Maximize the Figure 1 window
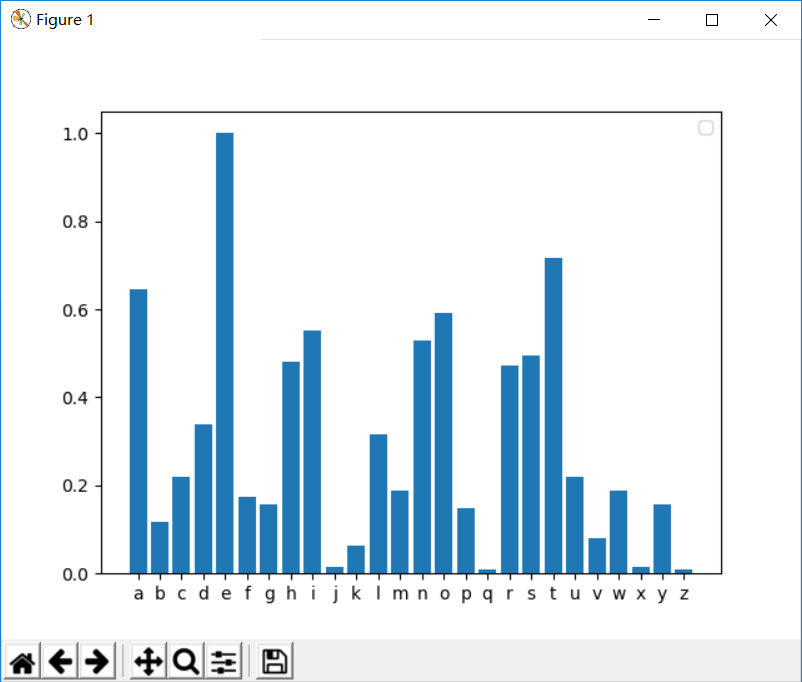The width and height of the screenshot is (802, 682). (712, 20)
